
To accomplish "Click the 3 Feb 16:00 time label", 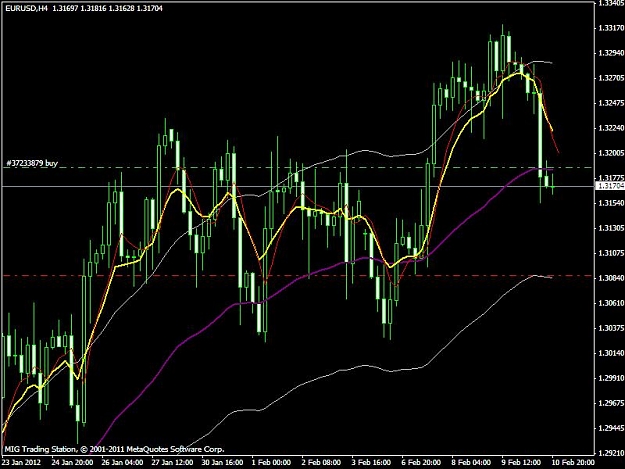I will click(372, 463).
